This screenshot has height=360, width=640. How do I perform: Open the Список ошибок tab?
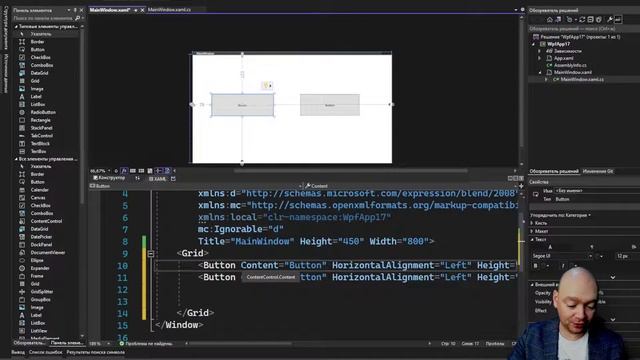46,352
